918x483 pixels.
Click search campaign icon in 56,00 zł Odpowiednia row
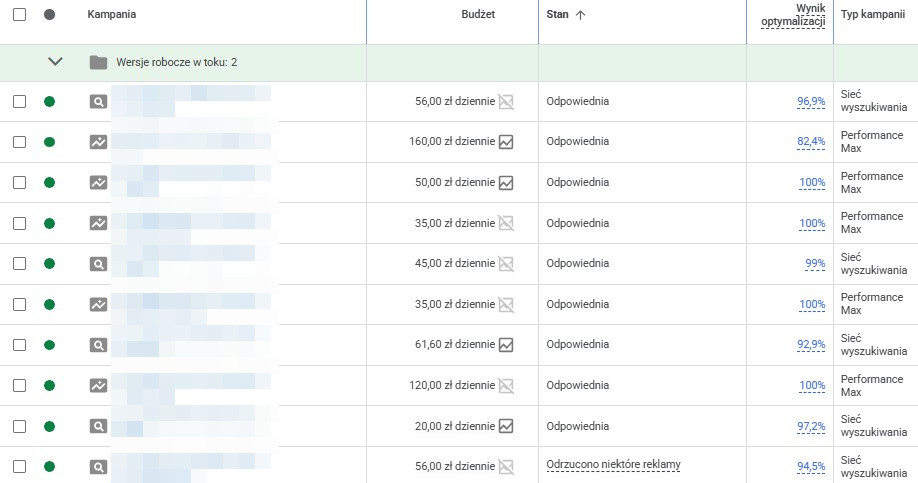[98, 101]
